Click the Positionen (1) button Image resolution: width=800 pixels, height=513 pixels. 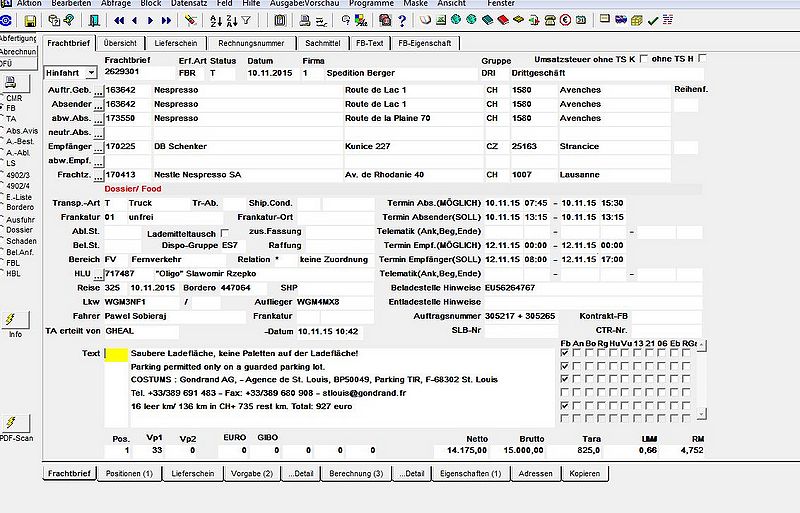click(129, 473)
